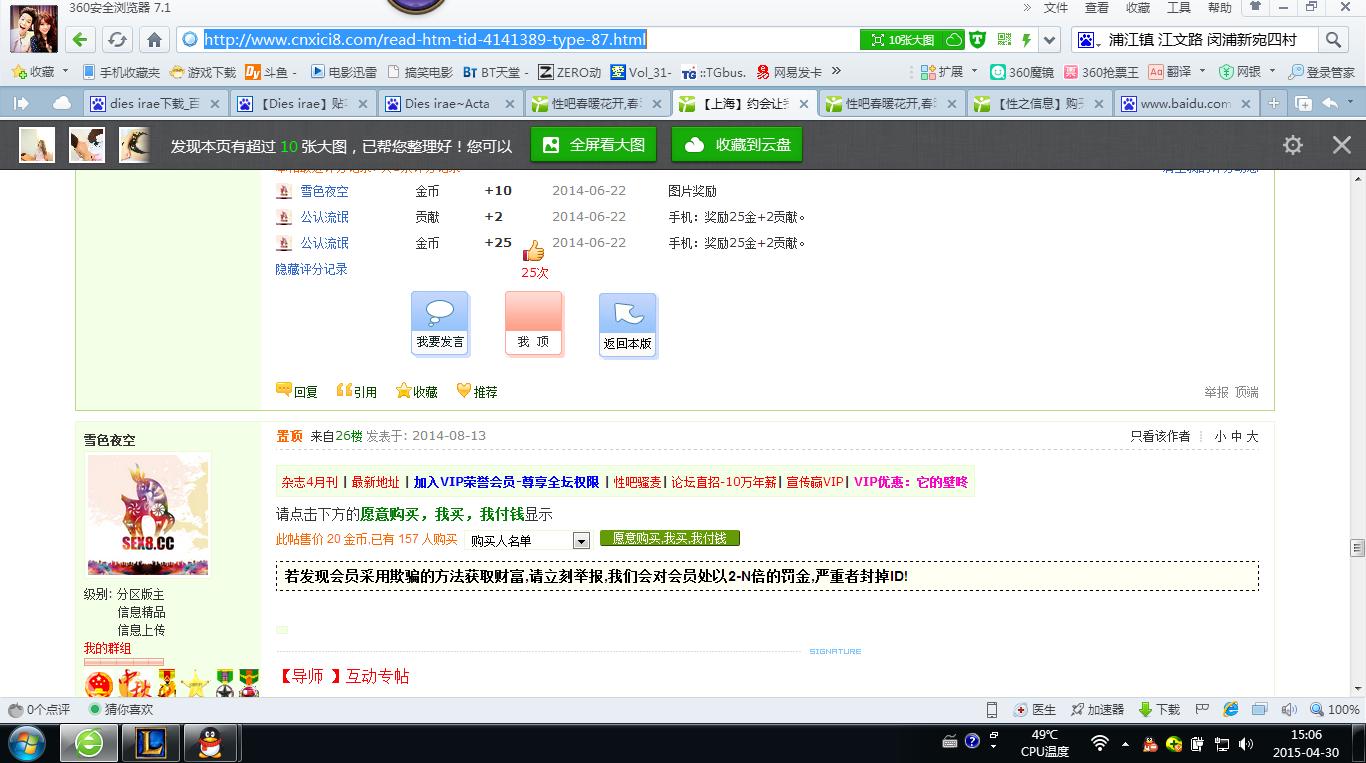Open the browser home page
Viewport: 1366px width, 763px height.
point(152,39)
